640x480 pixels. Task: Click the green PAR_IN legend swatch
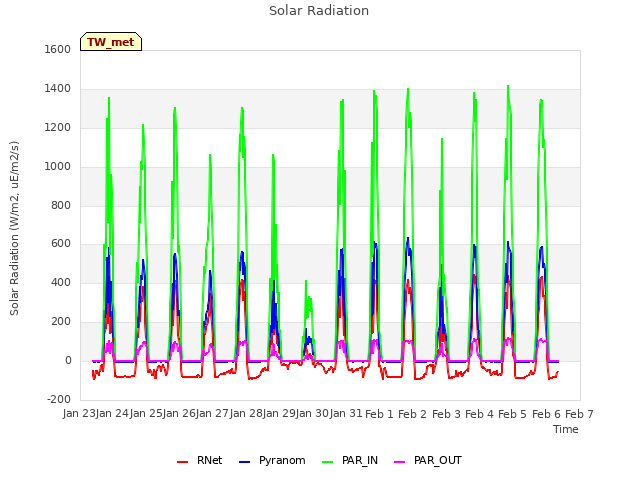(327, 462)
